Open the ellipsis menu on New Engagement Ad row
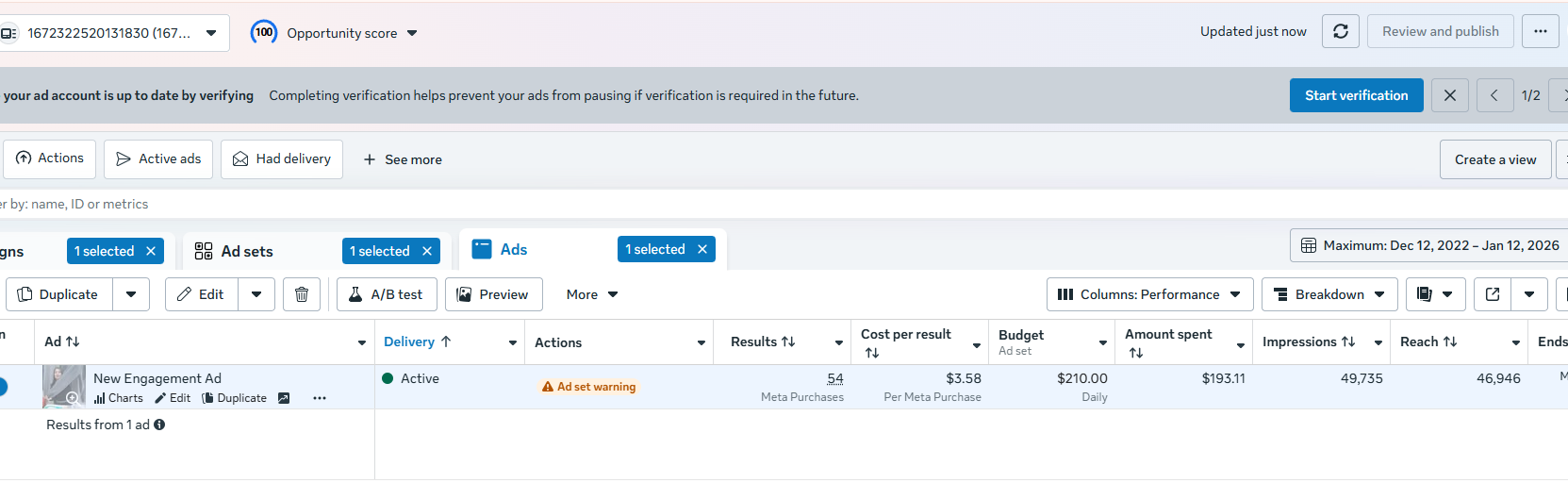This screenshot has height=483, width=1568. click(320, 398)
